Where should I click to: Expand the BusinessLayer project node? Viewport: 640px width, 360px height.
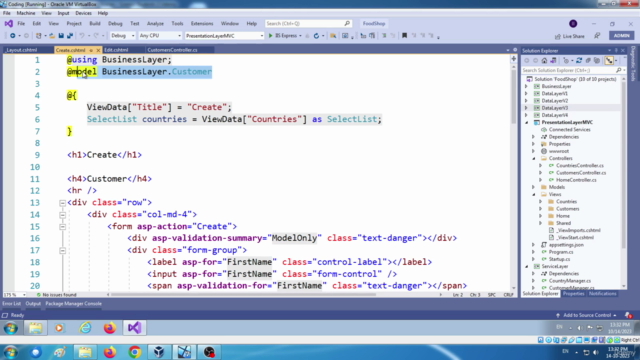tap(526, 87)
